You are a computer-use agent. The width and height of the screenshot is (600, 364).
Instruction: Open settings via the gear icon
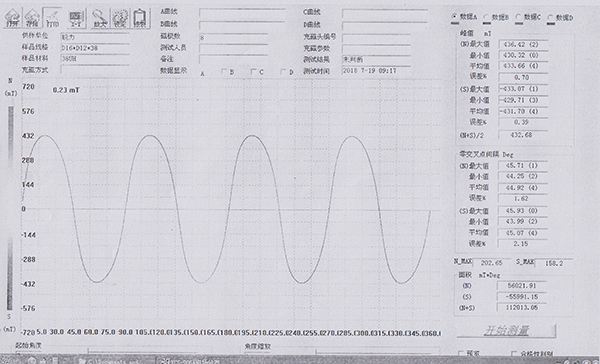[120, 18]
